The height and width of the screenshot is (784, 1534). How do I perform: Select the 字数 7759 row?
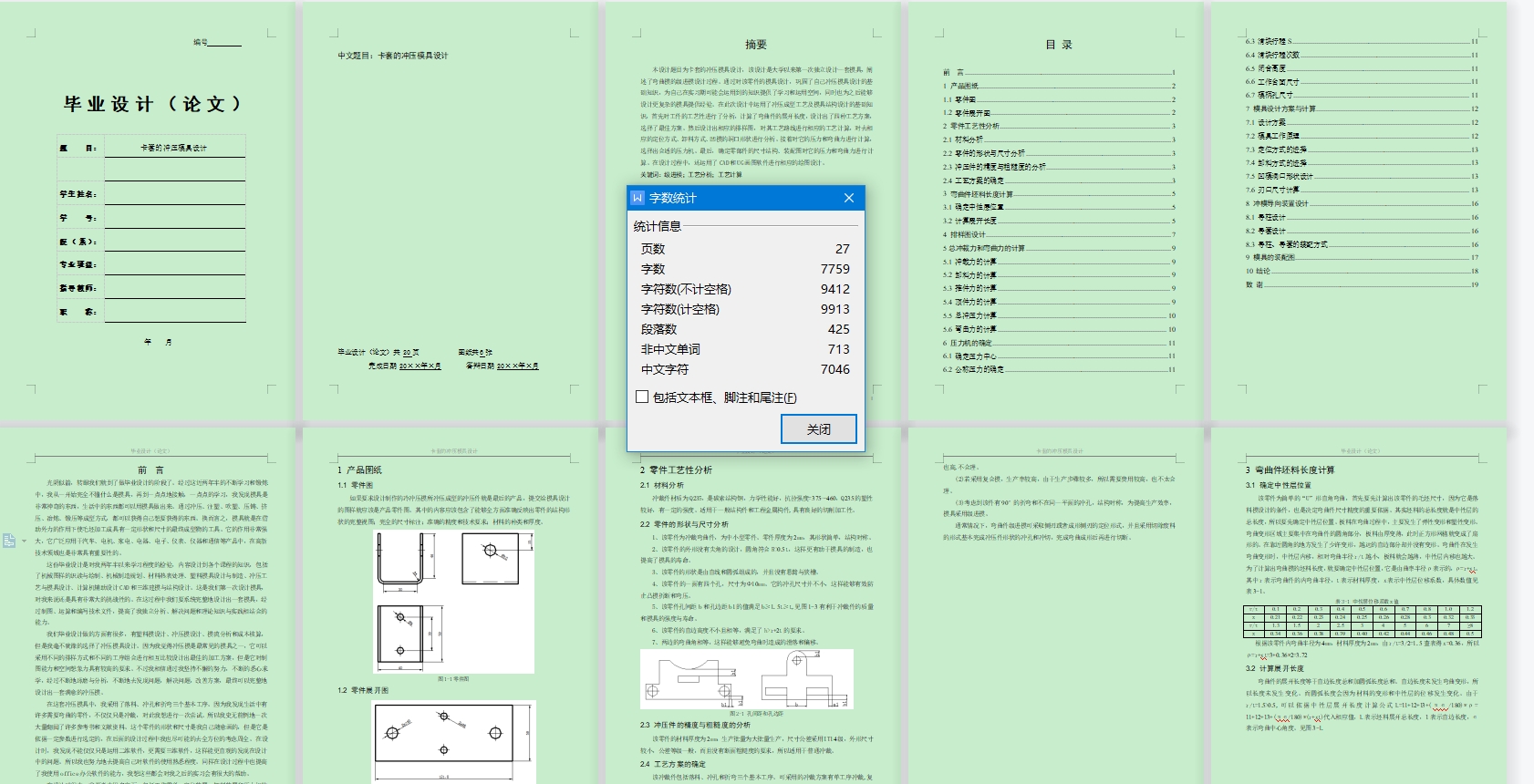pos(745,269)
